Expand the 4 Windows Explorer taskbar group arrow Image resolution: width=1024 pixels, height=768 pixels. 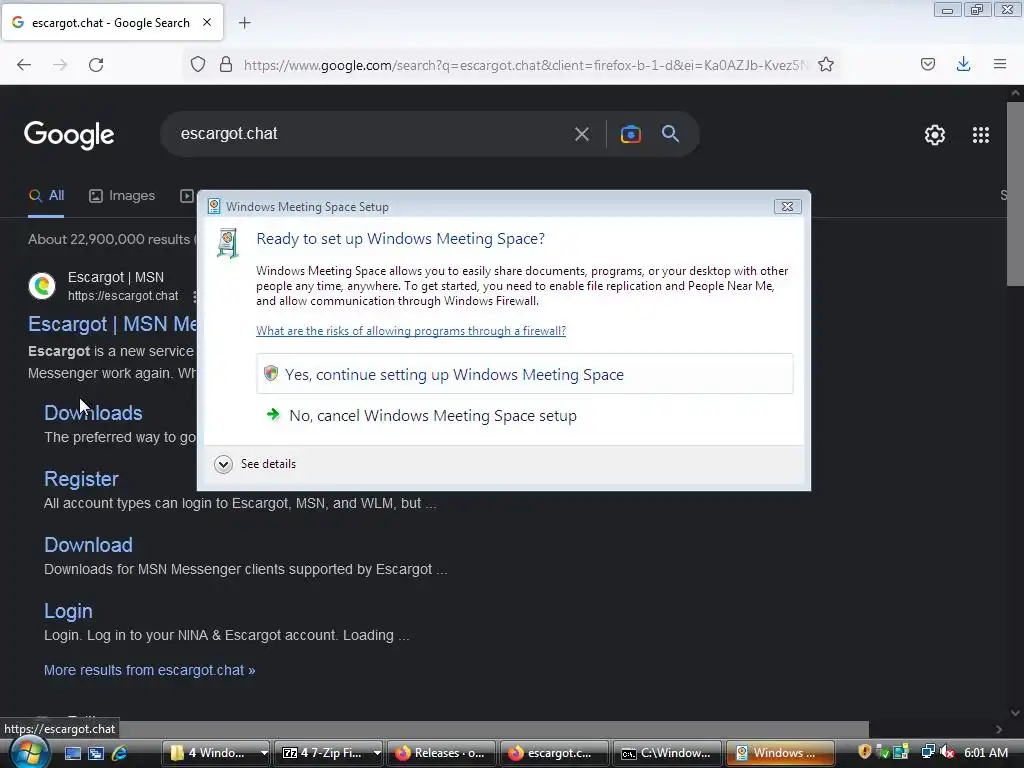pos(263,753)
